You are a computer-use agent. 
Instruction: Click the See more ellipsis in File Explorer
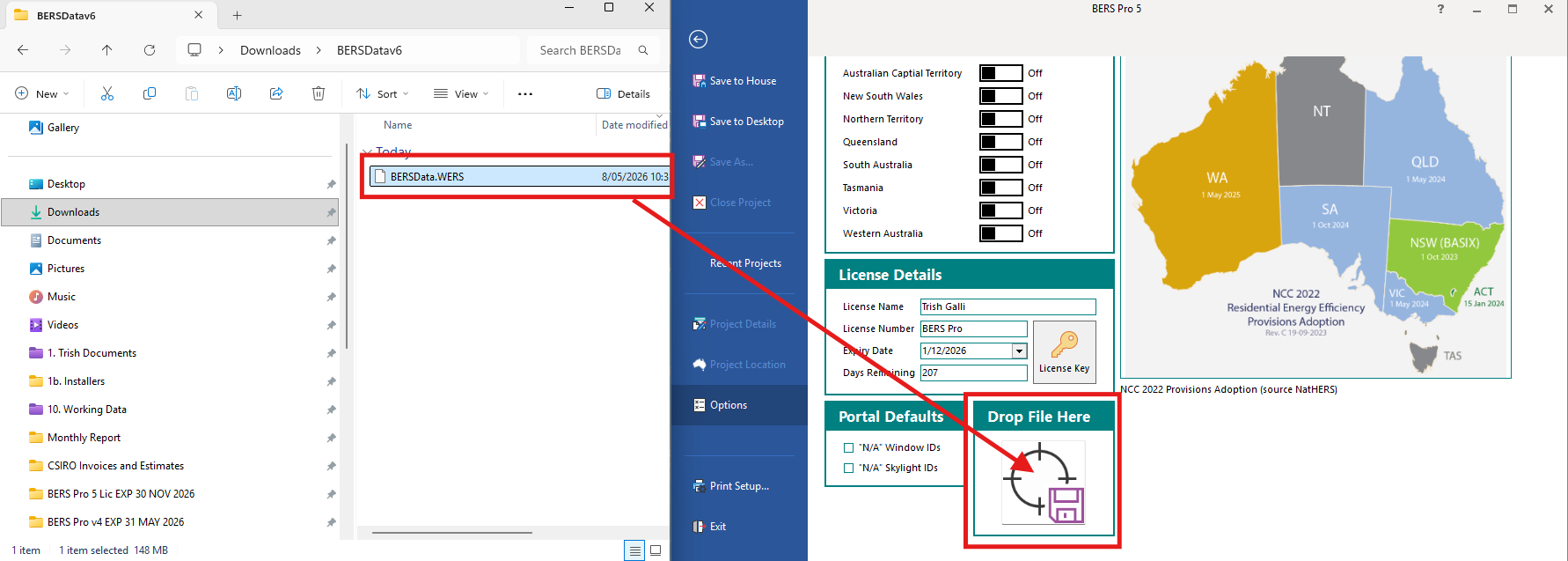point(525,93)
